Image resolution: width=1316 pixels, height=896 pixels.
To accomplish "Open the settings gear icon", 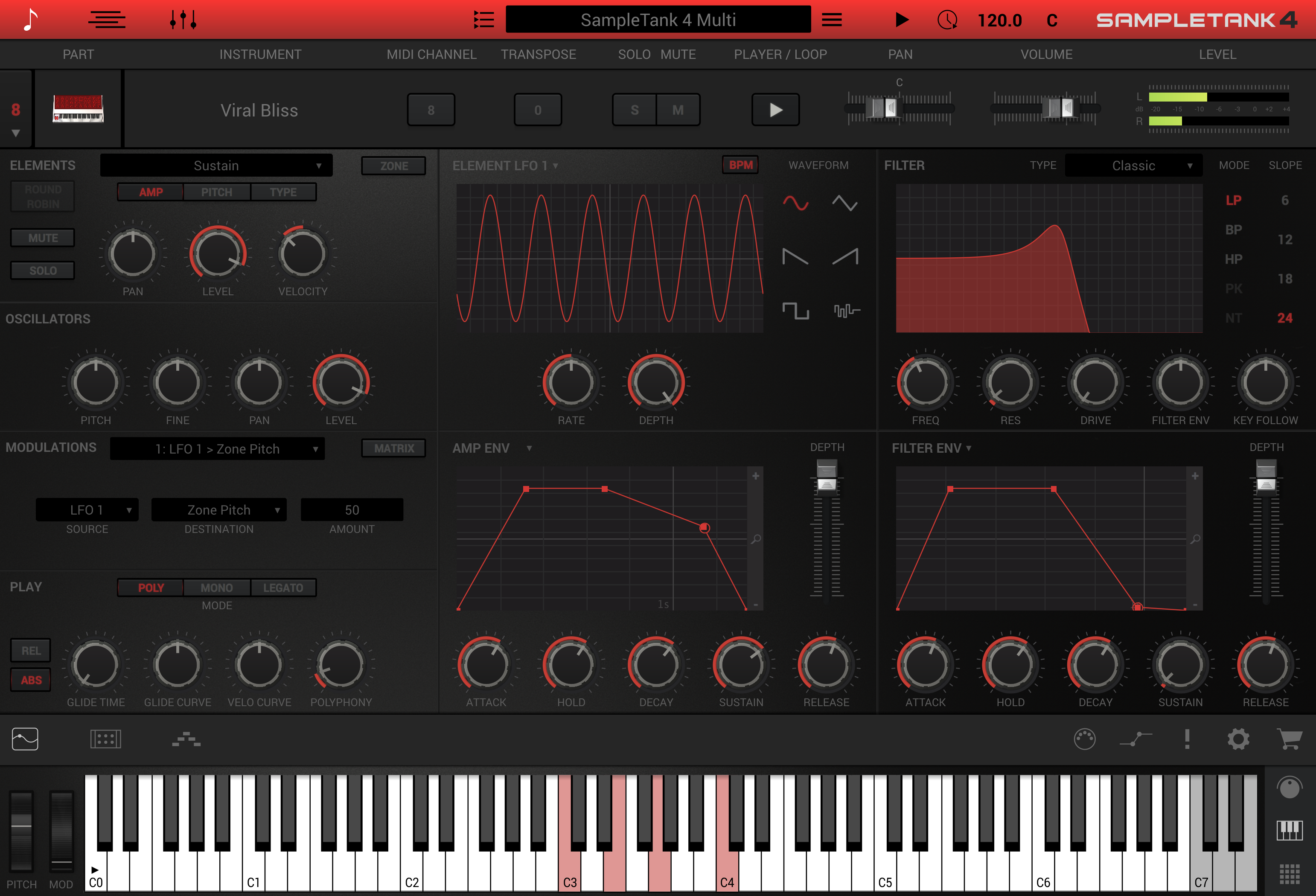I will tap(1238, 739).
